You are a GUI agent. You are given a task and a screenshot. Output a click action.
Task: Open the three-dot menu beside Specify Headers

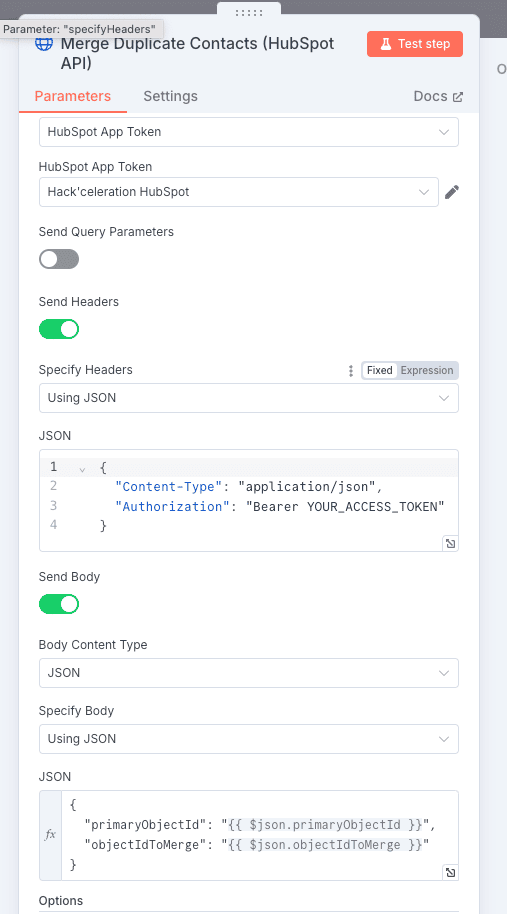[351, 370]
